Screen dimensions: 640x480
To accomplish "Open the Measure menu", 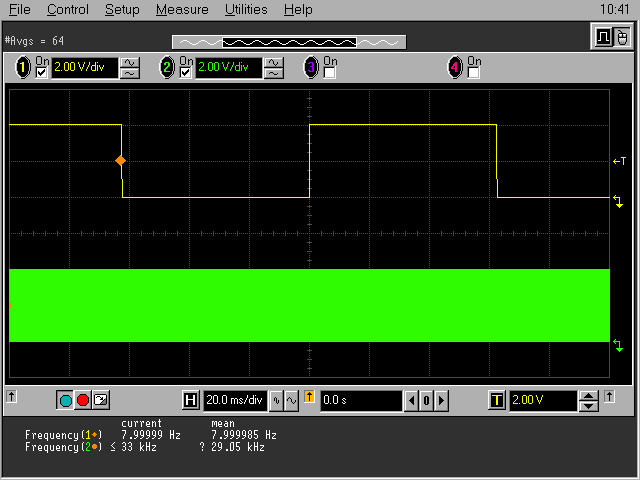I will click(x=182, y=10).
